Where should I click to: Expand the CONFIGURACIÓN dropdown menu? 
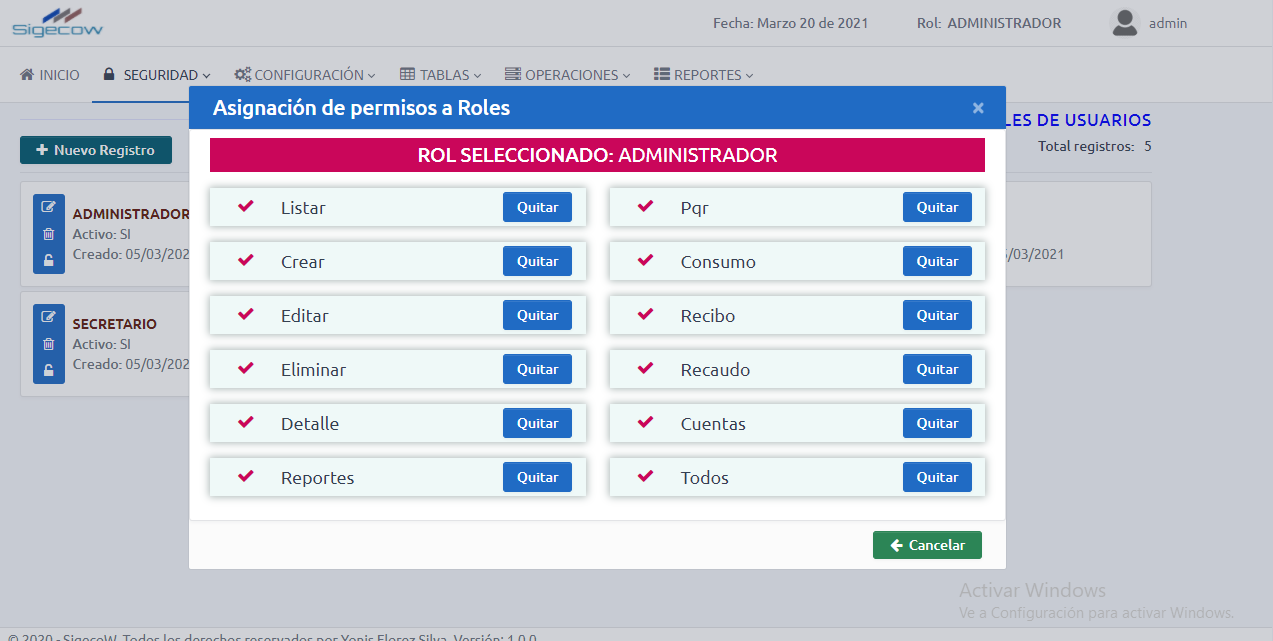click(305, 75)
